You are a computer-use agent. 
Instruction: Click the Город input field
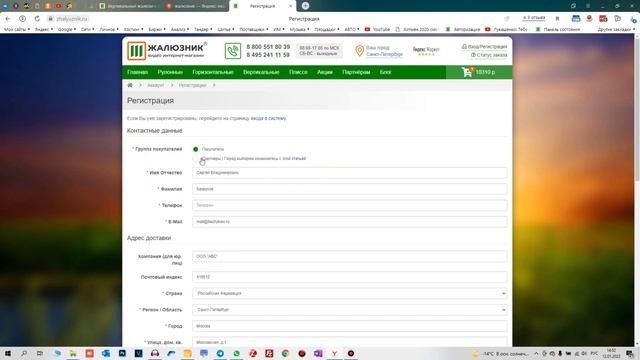(x=350, y=326)
